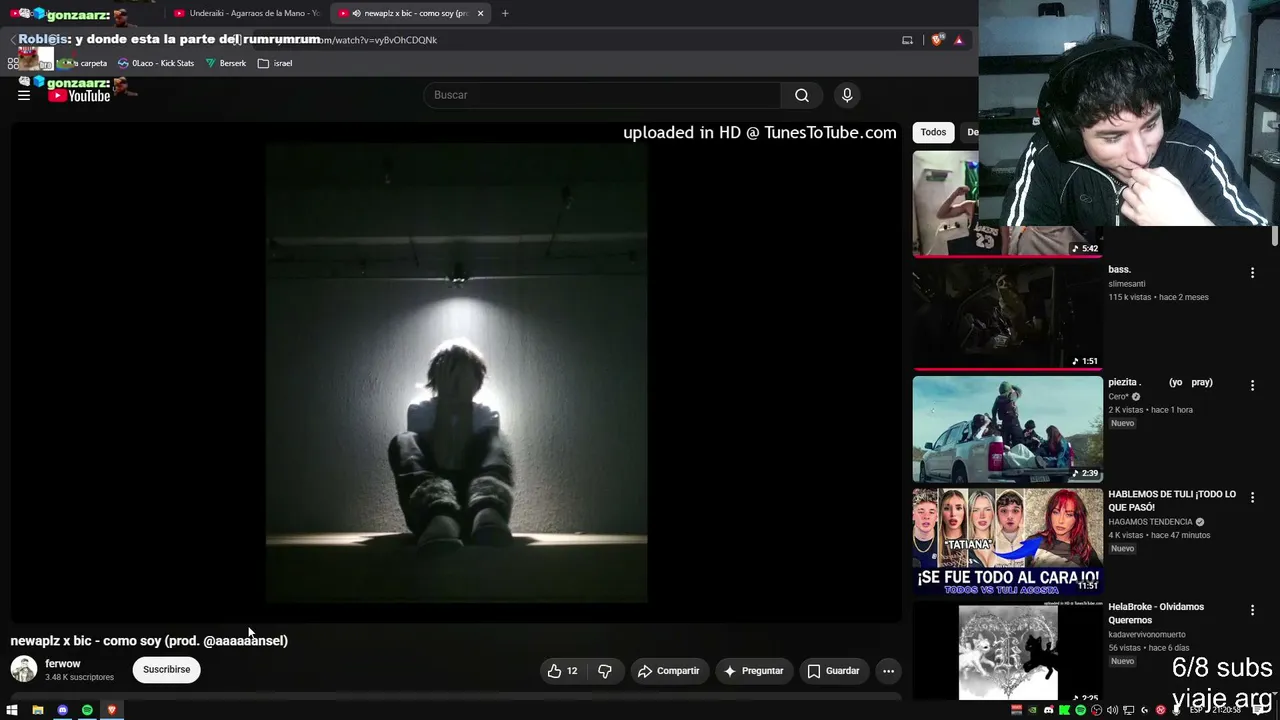Click the kadavervivonomuerto channel name
This screenshot has height=720, width=1280.
(1146, 634)
